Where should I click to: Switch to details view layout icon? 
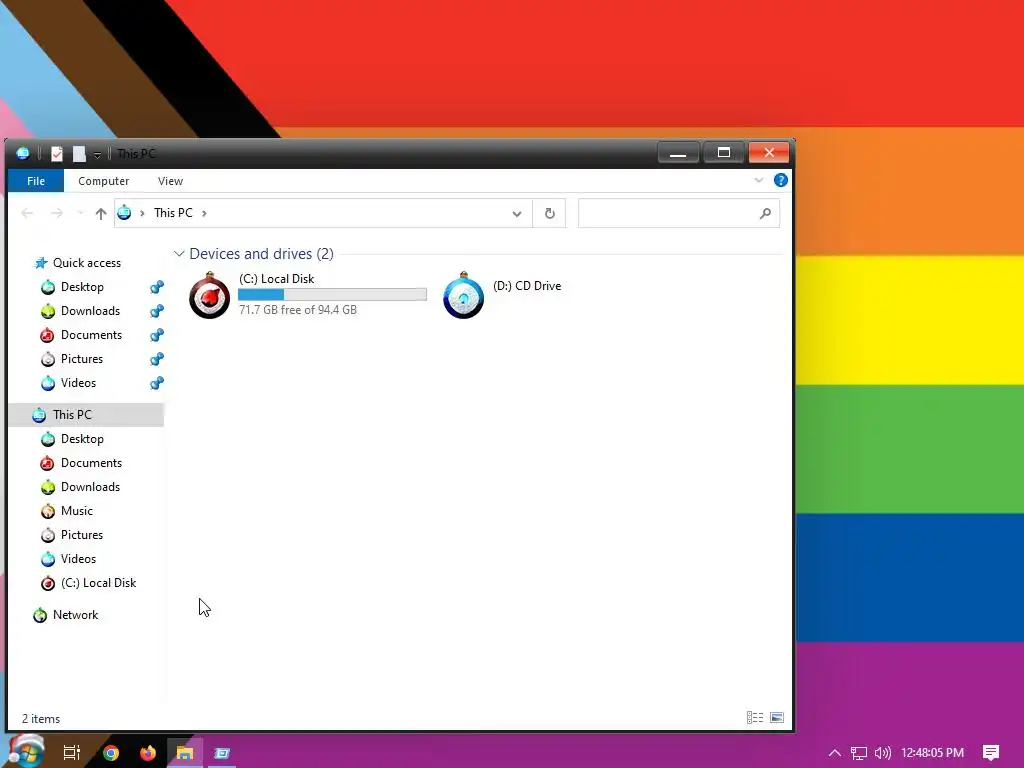pyautogui.click(x=755, y=718)
